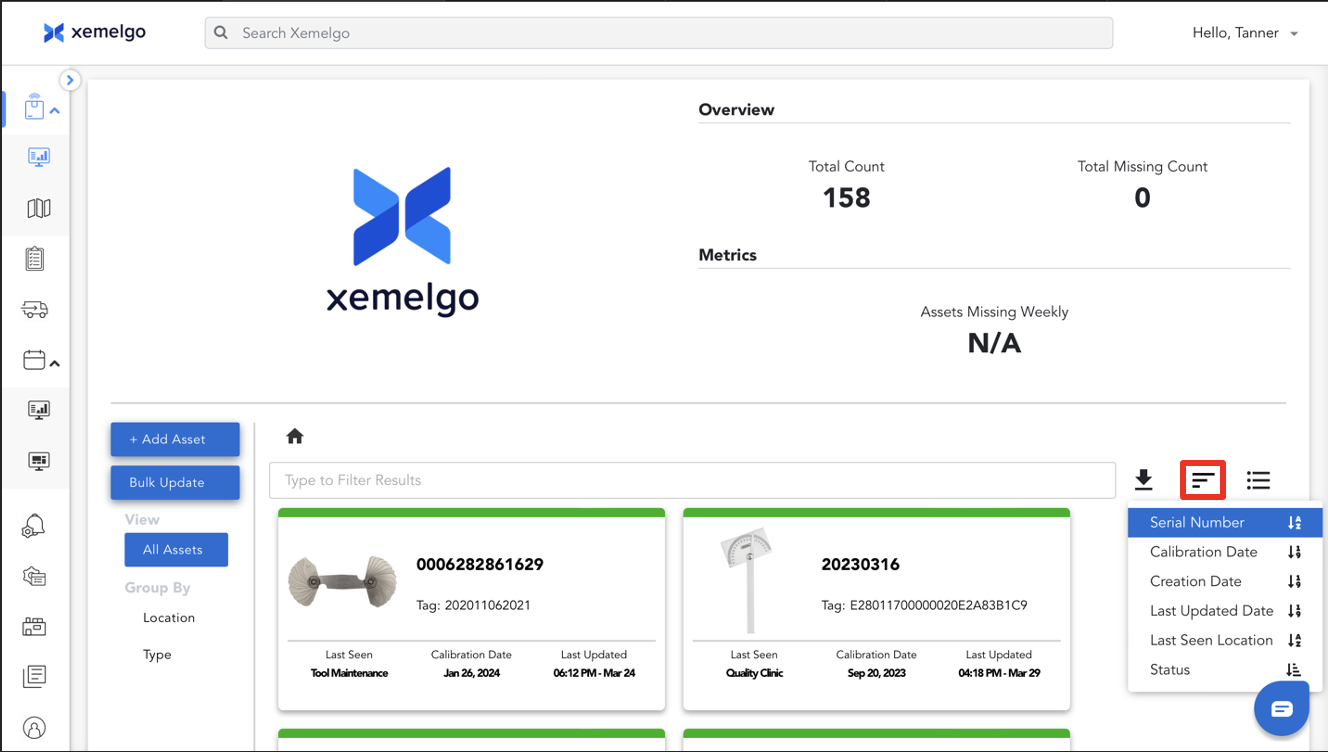The width and height of the screenshot is (1328, 752).
Task: Sort by Last Seen Location
Action: tap(1225, 640)
